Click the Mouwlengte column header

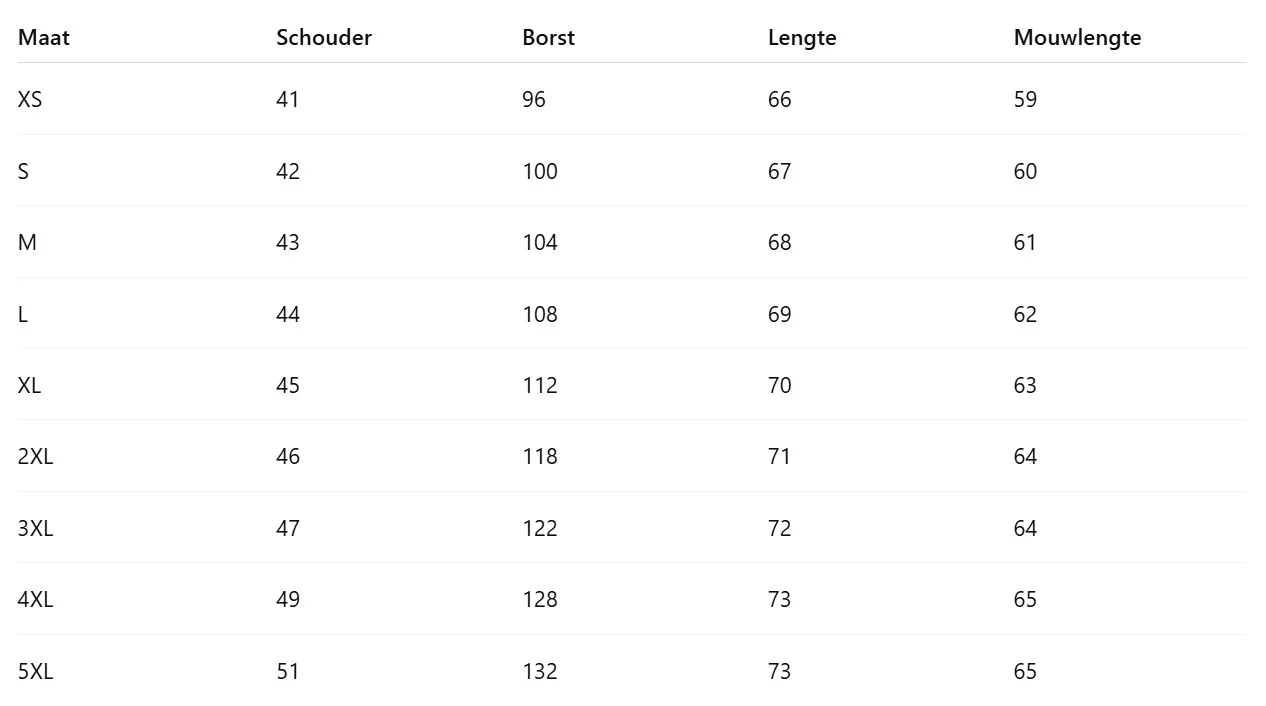tap(1077, 38)
